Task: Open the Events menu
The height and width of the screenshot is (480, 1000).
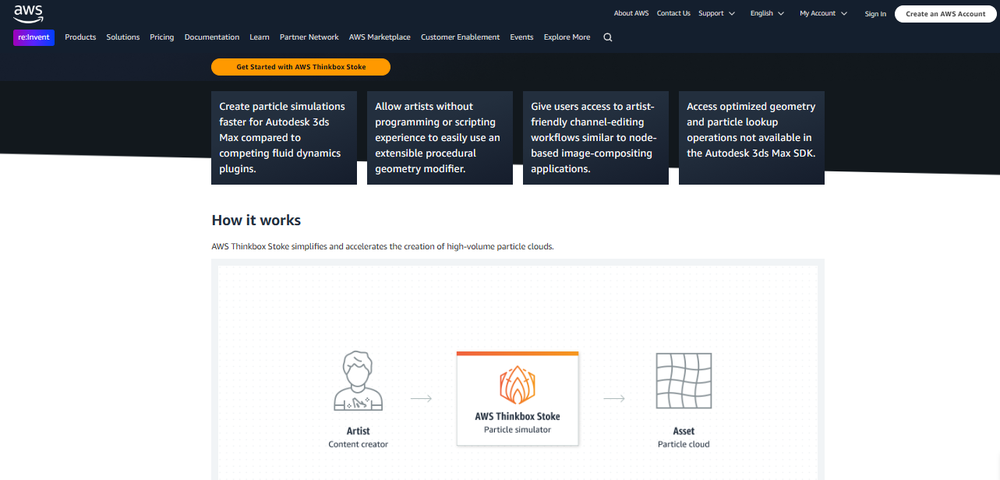Action: click(522, 38)
